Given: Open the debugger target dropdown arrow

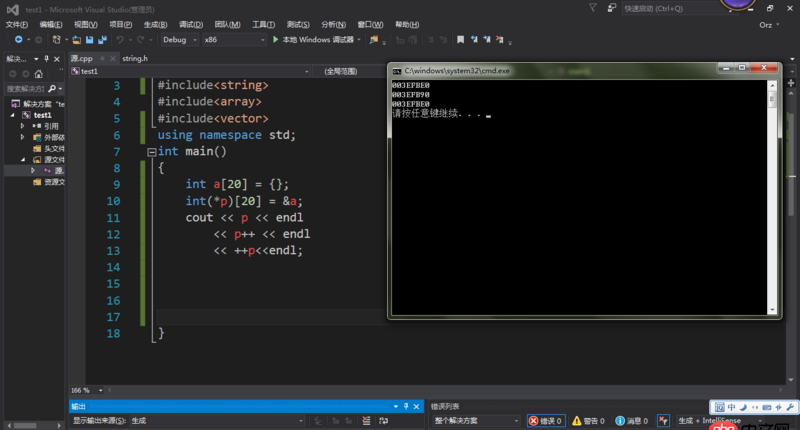Looking at the screenshot, I should (359, 39).
